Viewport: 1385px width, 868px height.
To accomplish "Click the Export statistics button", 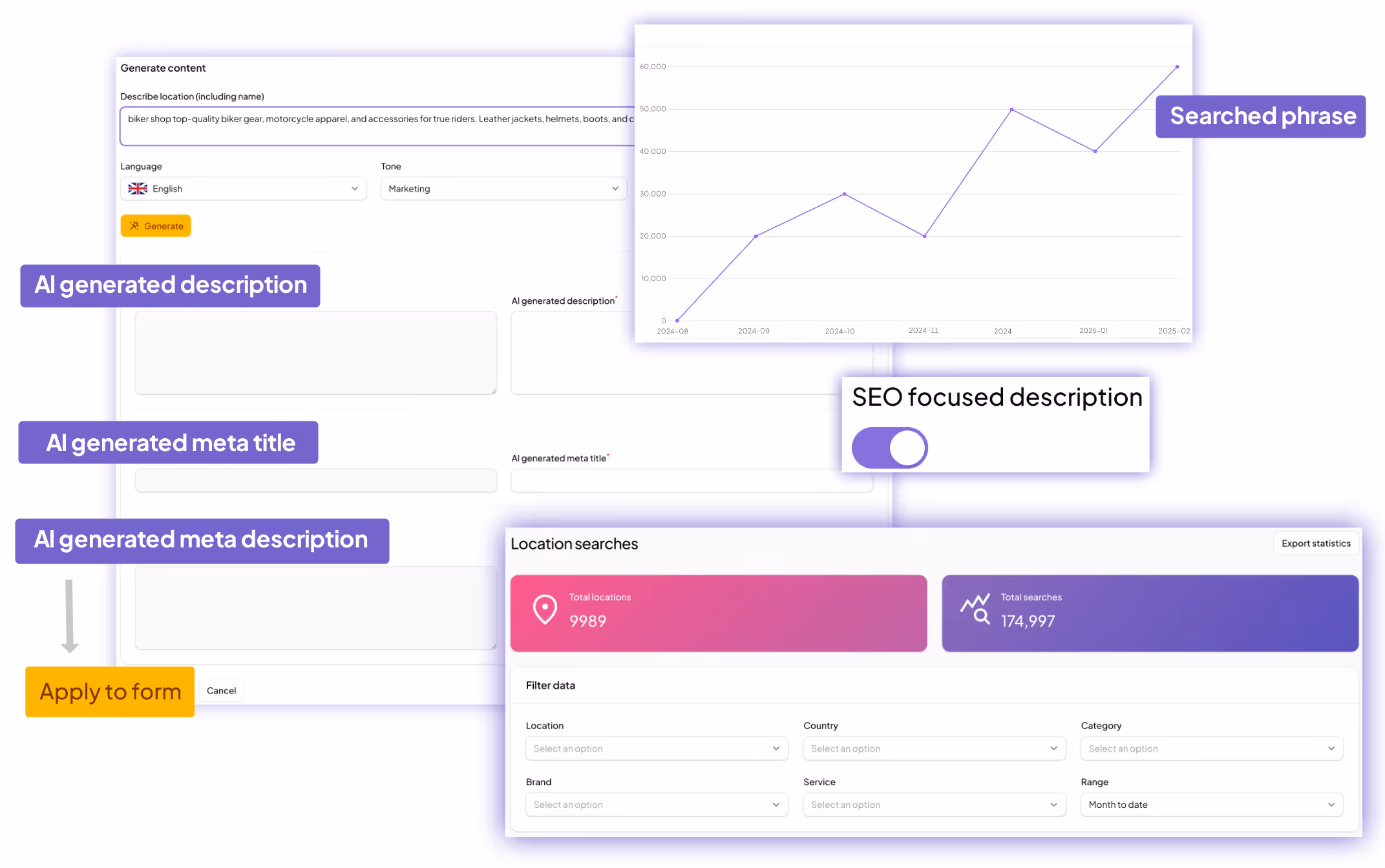I will [x=1315, y=544].
